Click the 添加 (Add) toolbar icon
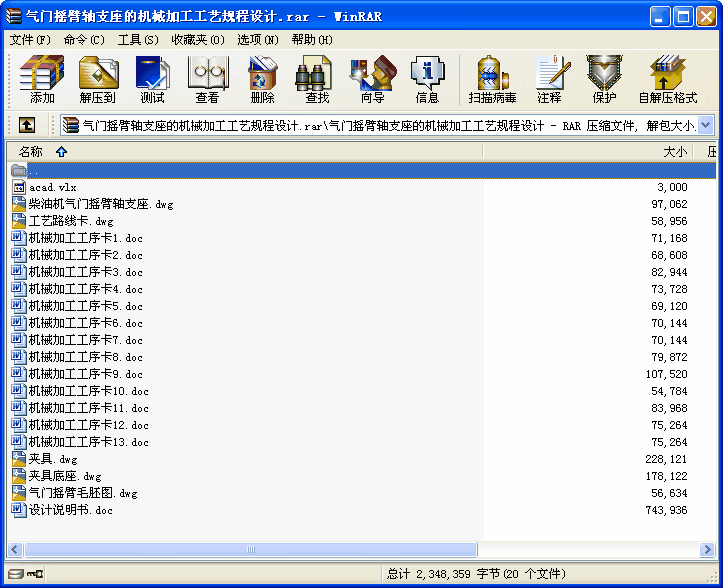 click(x=42, y=79)
